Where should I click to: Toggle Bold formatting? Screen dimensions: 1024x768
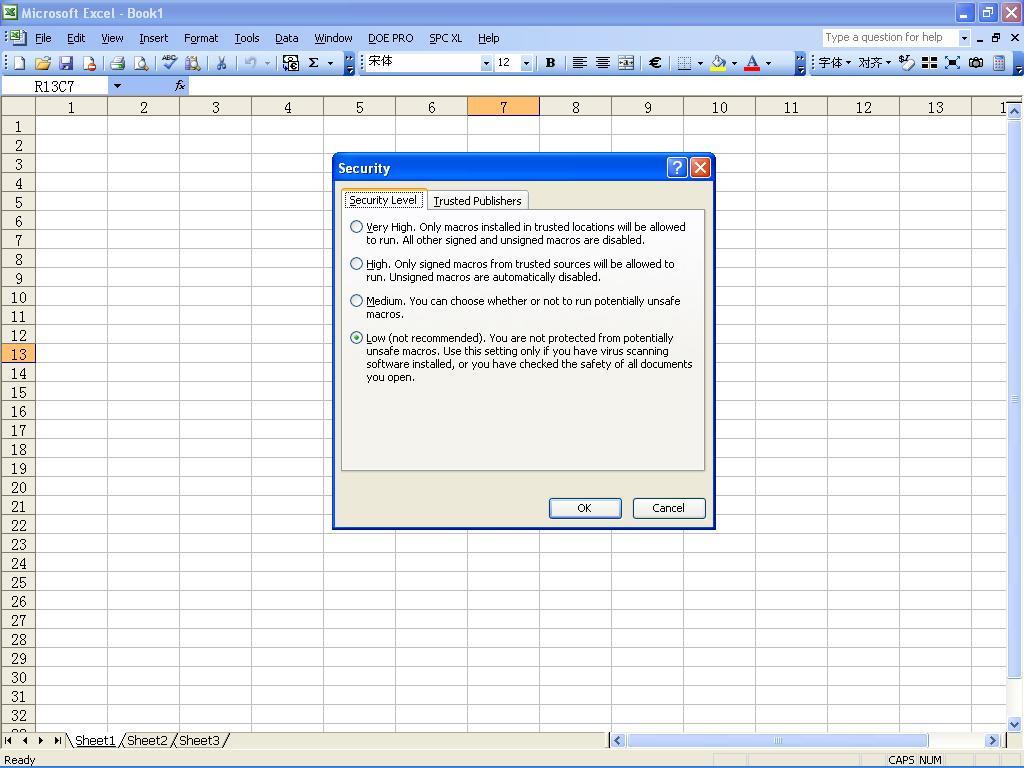[x=550, y=63]
